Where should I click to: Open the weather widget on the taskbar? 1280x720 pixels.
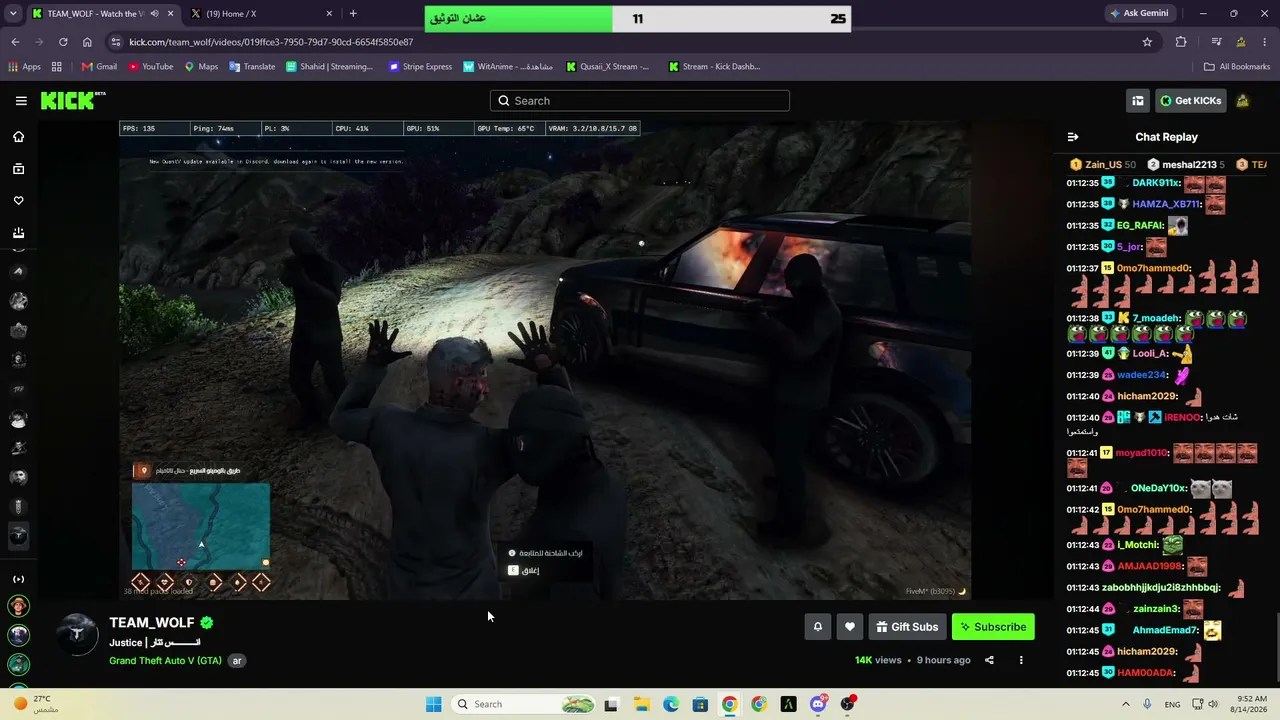click(x=36, y=704)
